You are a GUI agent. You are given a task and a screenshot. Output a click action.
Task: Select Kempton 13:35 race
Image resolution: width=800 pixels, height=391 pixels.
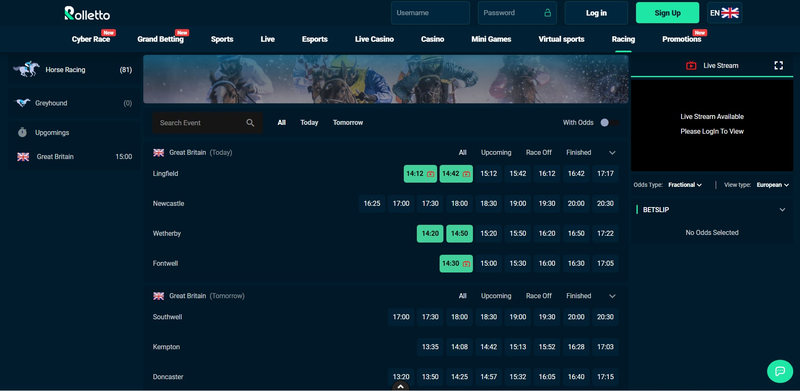click(x=430, y=347)
